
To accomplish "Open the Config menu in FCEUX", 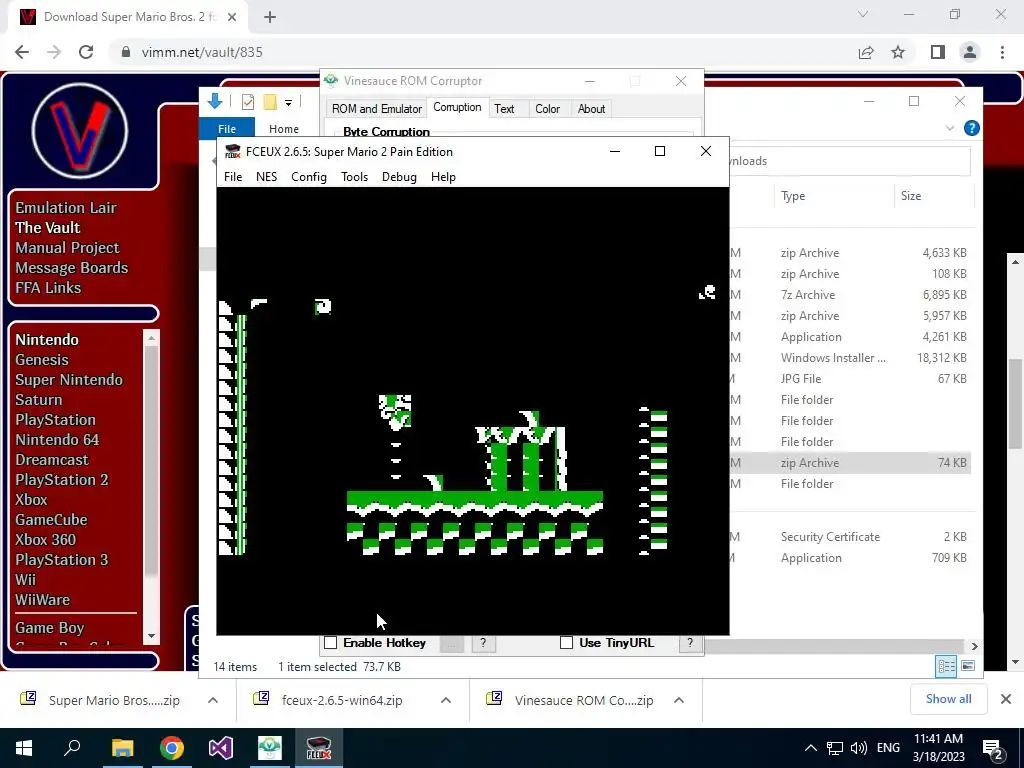I will tap(309, 177).
